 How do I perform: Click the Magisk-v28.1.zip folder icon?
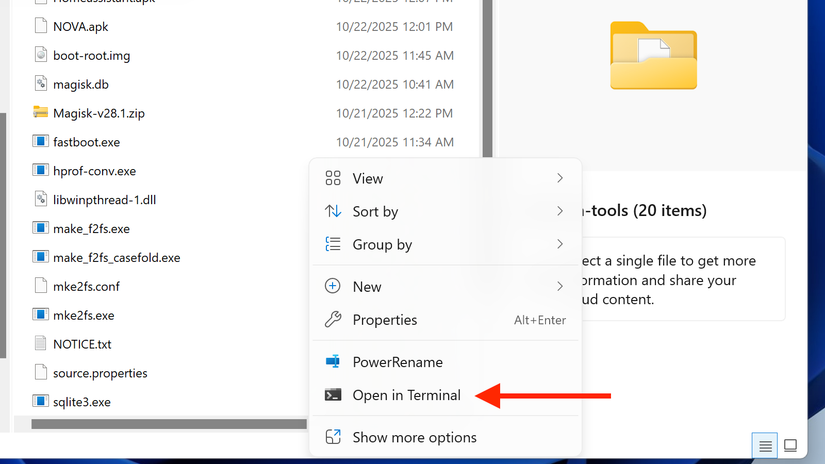pyautogui.click(x=41, y=112)
